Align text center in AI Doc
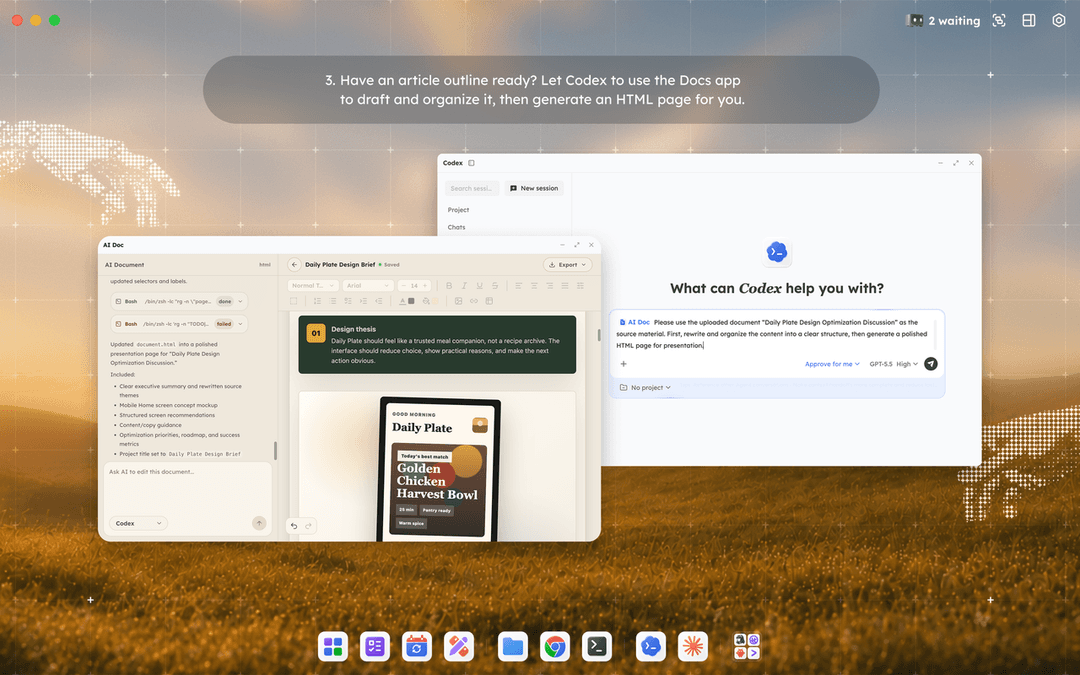1080x675 pixels. 534,285
